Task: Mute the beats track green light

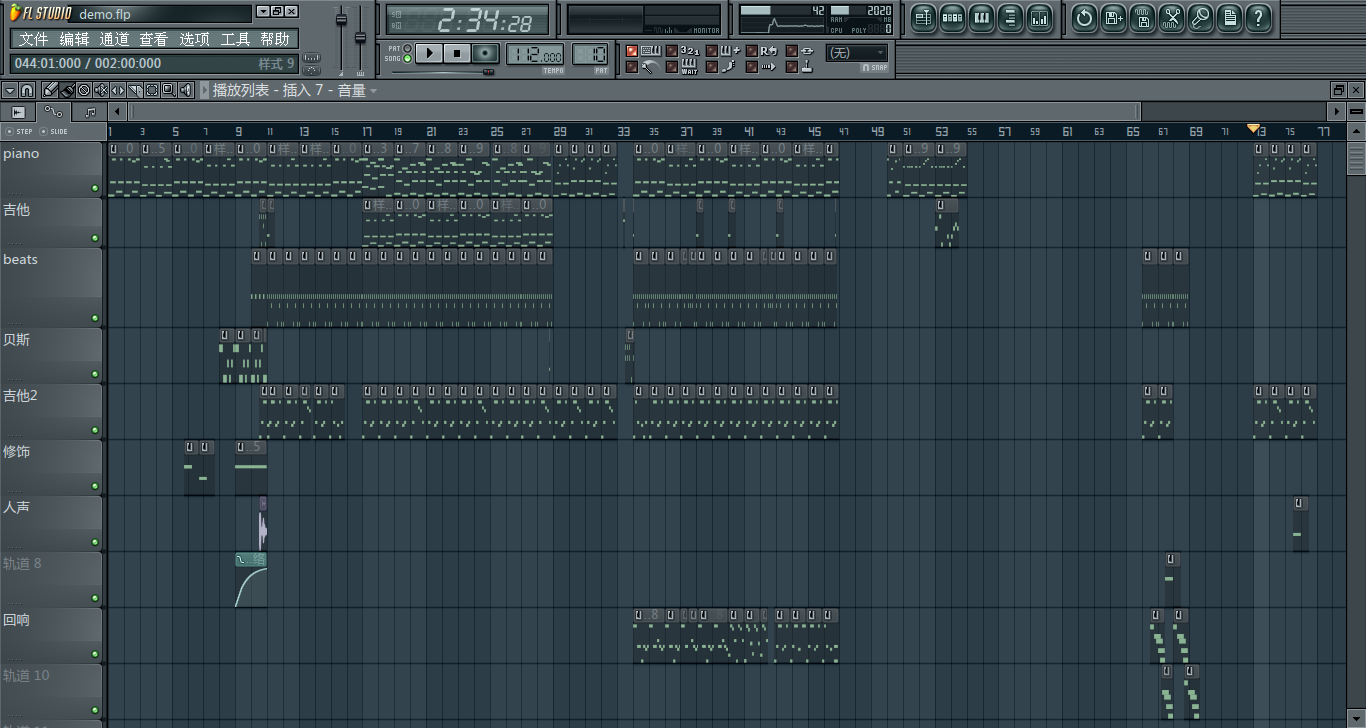Action: tap(95, 319)
